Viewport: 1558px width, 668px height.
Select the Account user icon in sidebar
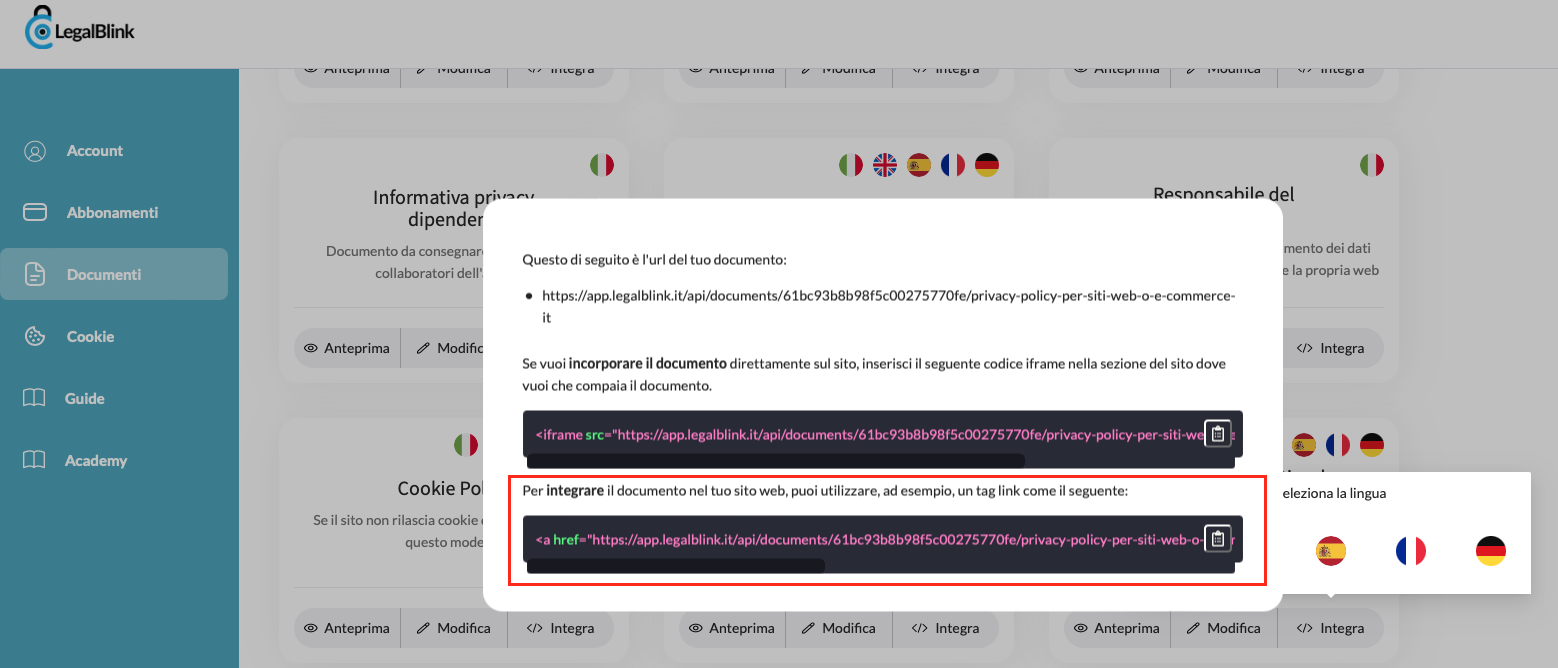pyautogui.click(x=37, y=150)
